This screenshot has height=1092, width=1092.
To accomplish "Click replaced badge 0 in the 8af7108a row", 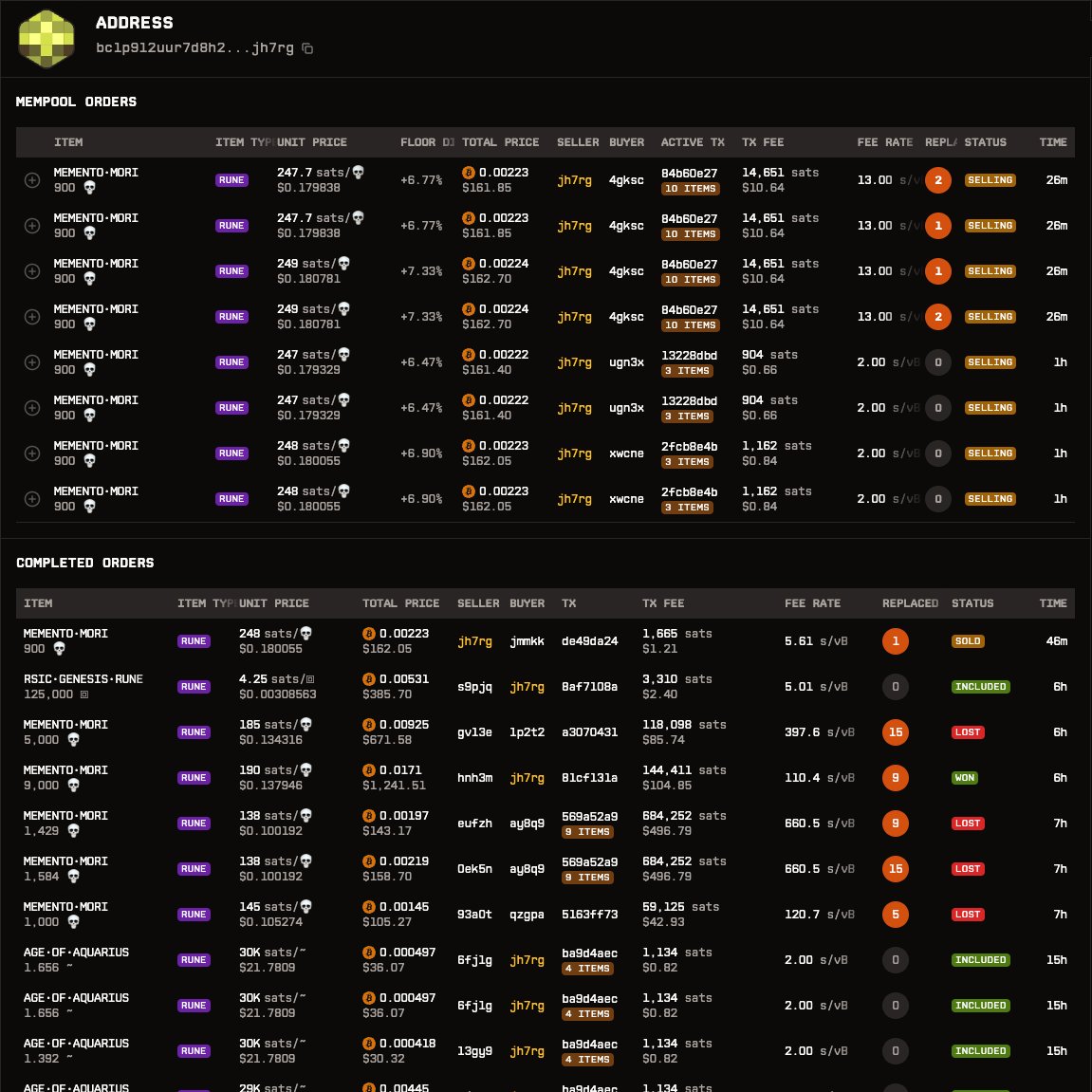I will [896, 687].
